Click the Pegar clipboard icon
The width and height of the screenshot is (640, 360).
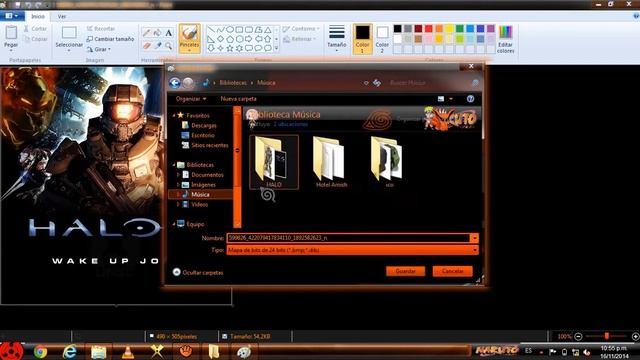tap(11, 33)
